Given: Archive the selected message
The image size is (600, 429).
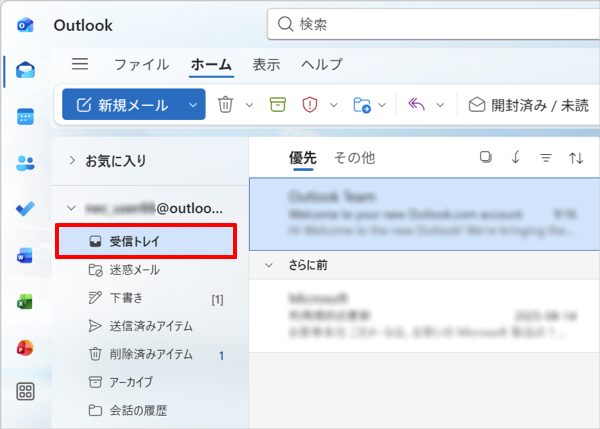Looking at the screenshot, I should [278, 104].
